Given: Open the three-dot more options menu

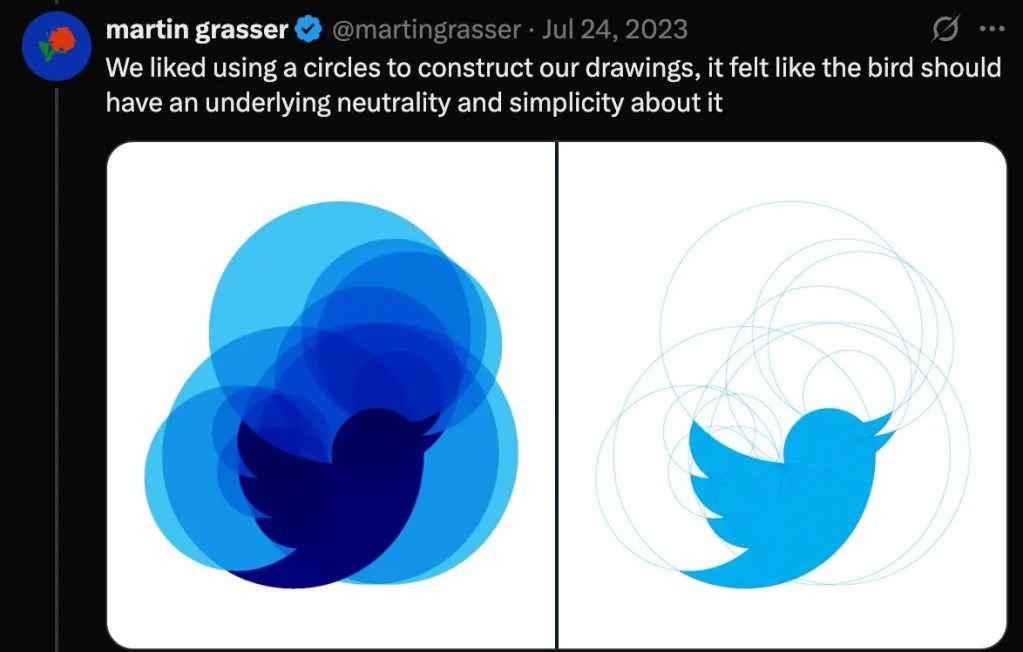Looking at the screenshot, I should (x=991, y=30).
